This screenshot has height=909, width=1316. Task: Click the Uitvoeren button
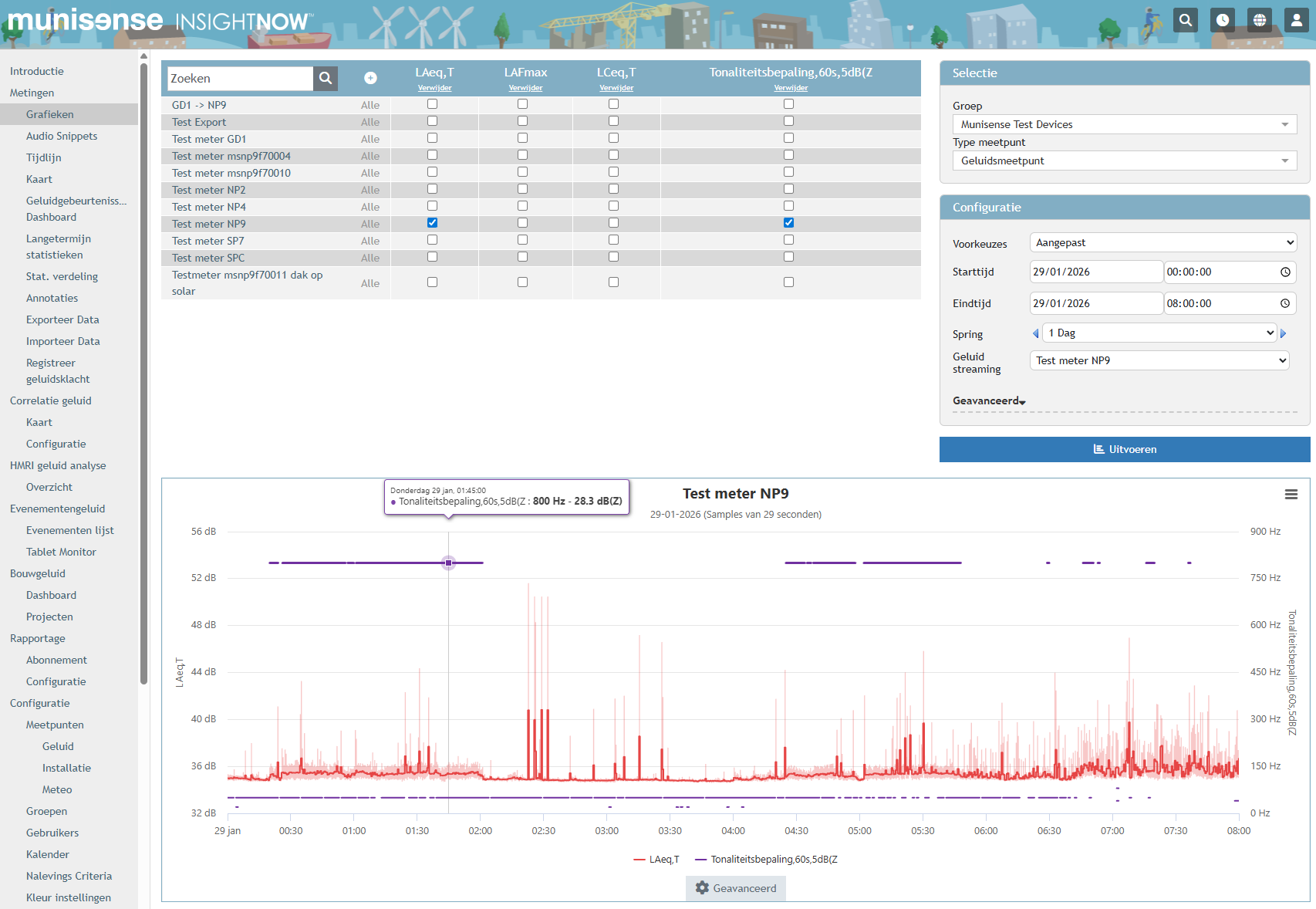click(1124, 449)
